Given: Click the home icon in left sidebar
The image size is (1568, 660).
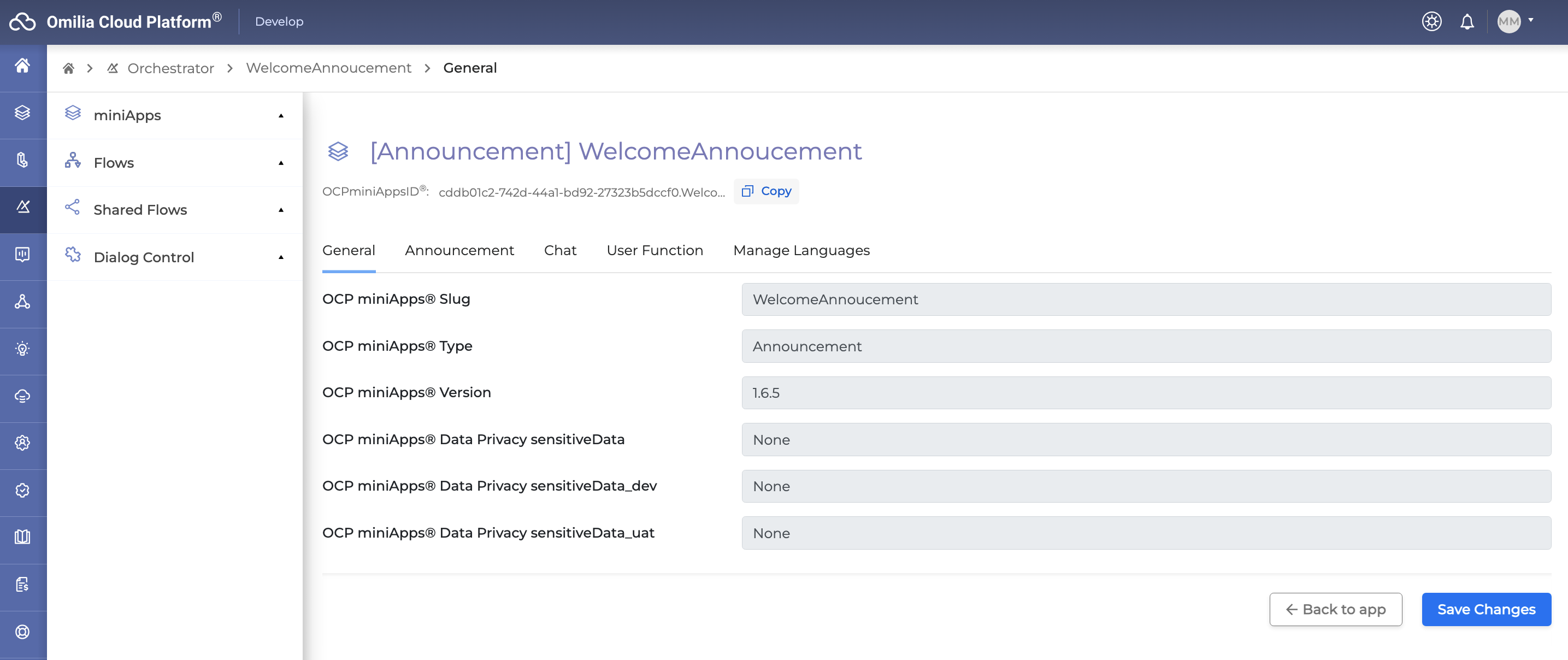Looking at the screenshot, I should [22, 66].
